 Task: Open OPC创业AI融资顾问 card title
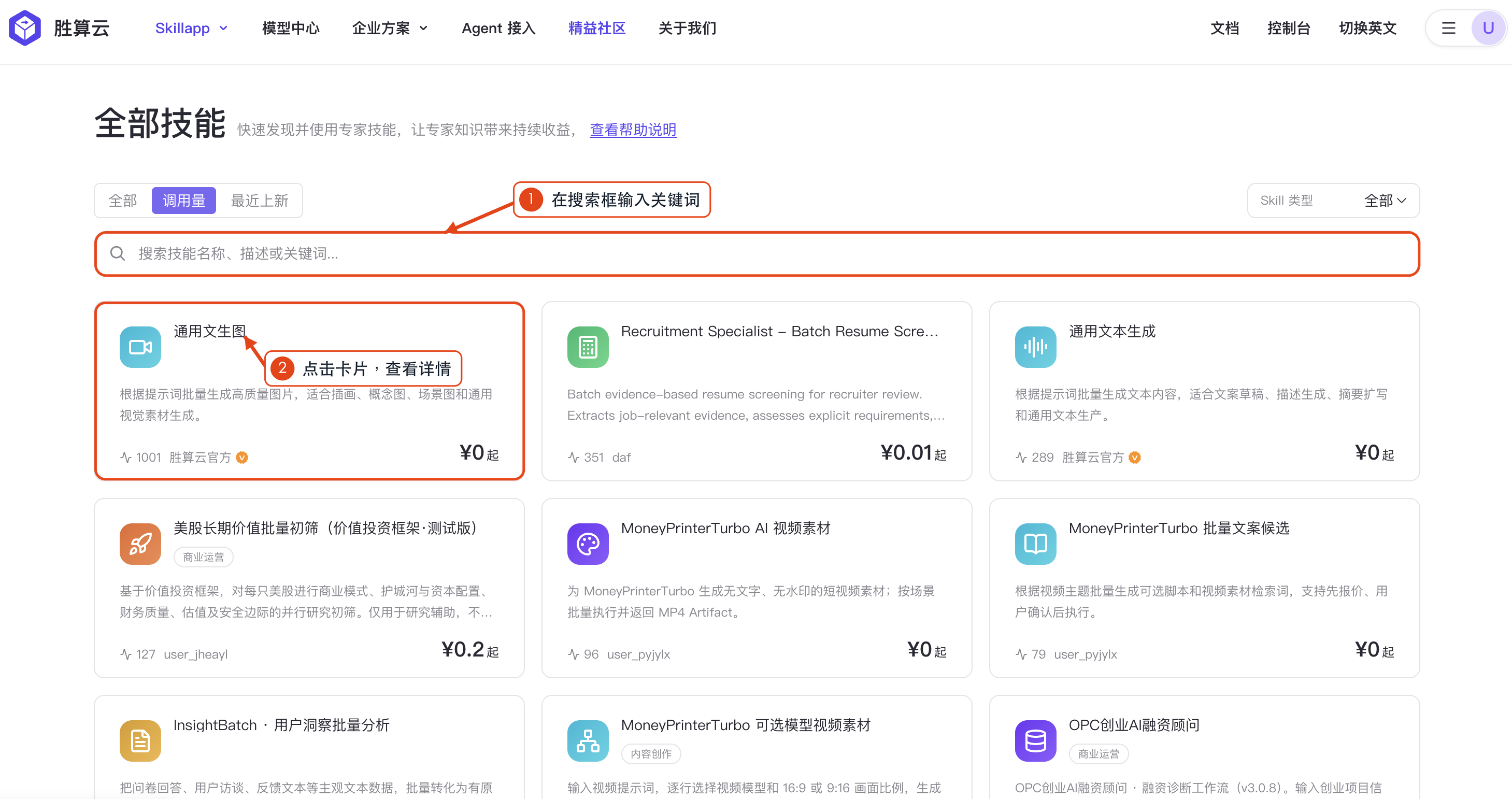1133,724
